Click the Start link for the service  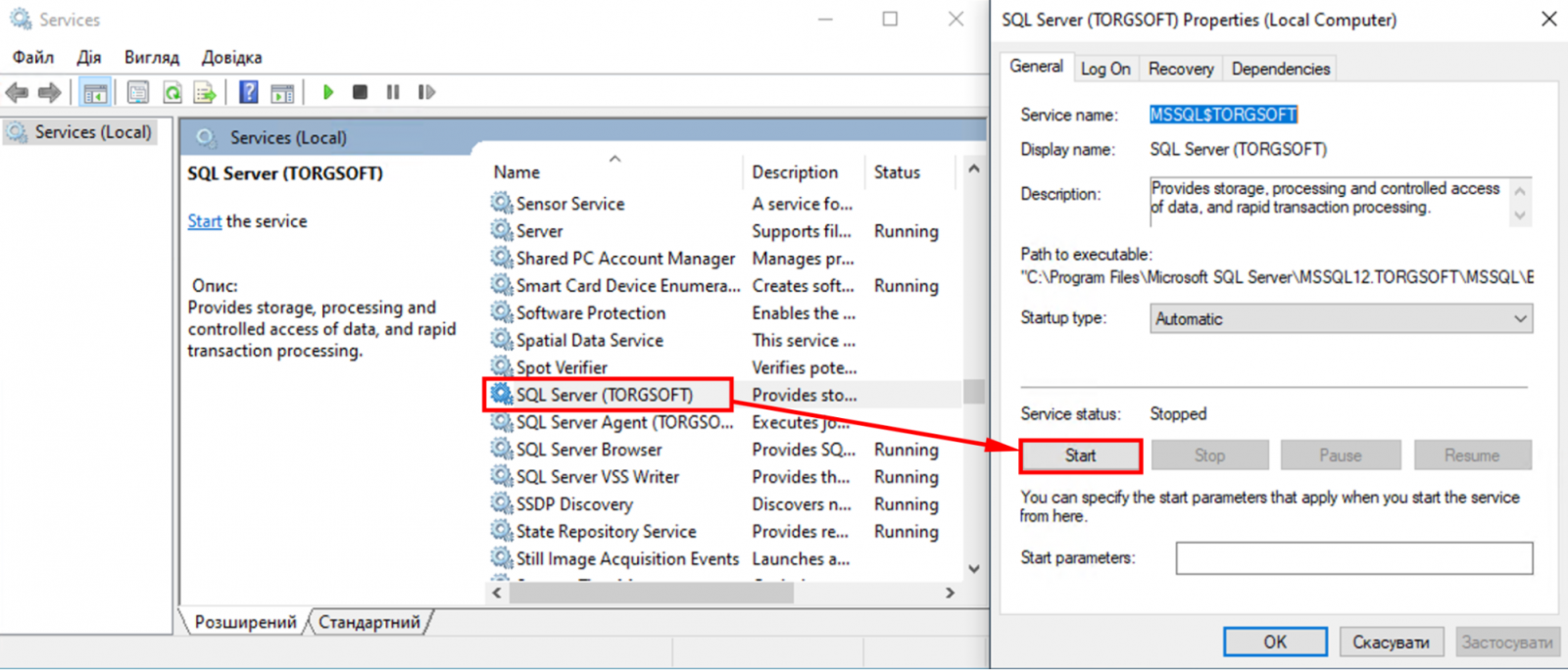[205, 221]
